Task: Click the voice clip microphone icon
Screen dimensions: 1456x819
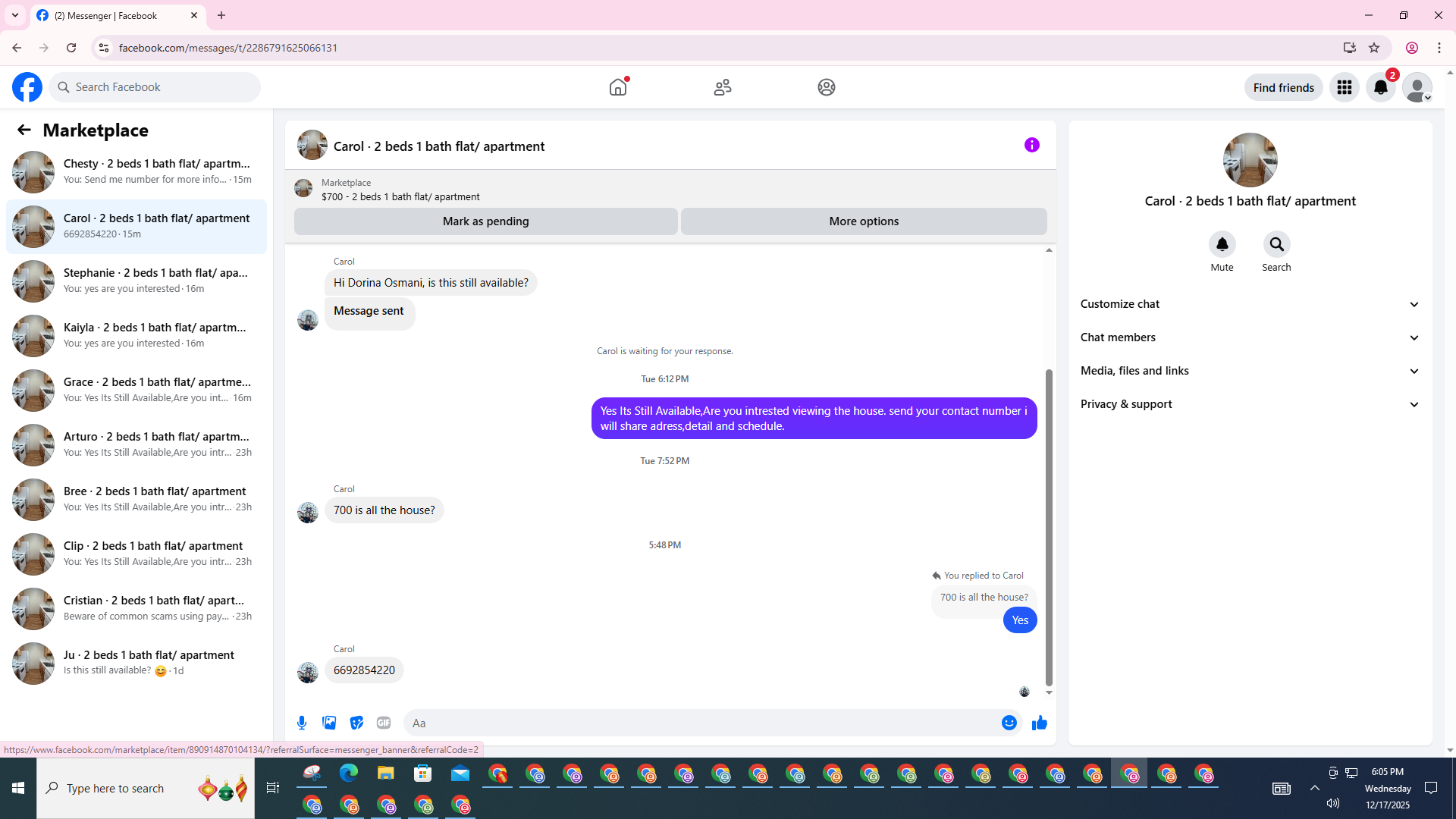Action: (302, 723)
